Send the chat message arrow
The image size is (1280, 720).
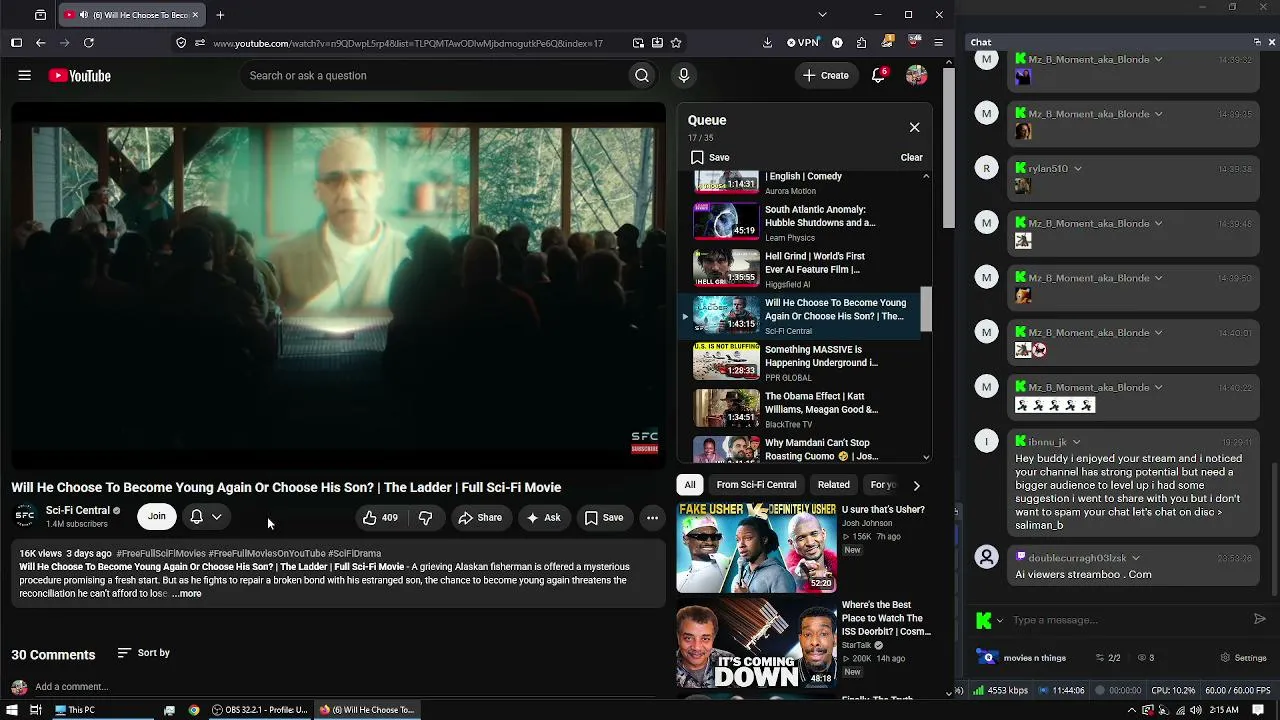(1260, 619)
